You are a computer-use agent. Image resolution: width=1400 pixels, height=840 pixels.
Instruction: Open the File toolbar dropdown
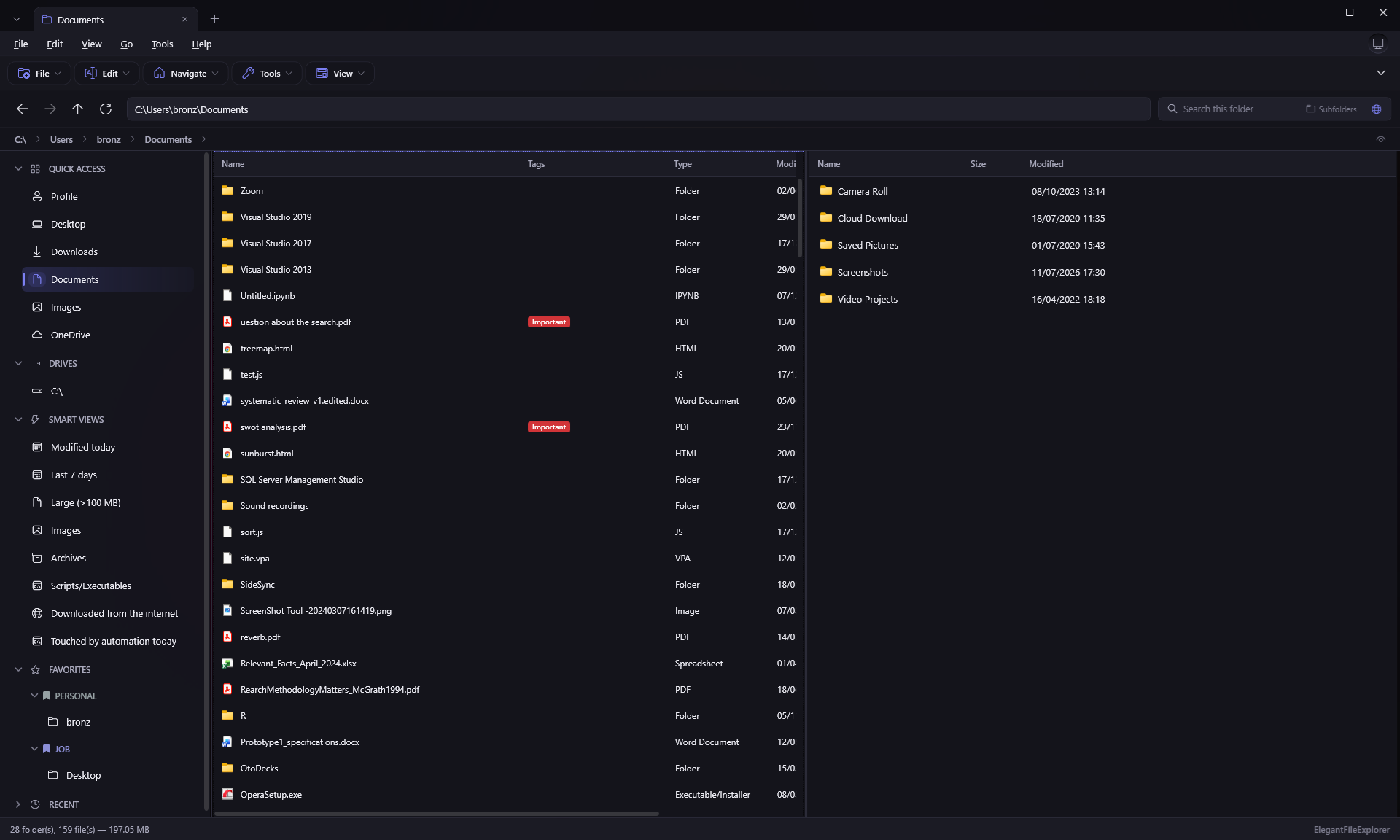(40, 73)
